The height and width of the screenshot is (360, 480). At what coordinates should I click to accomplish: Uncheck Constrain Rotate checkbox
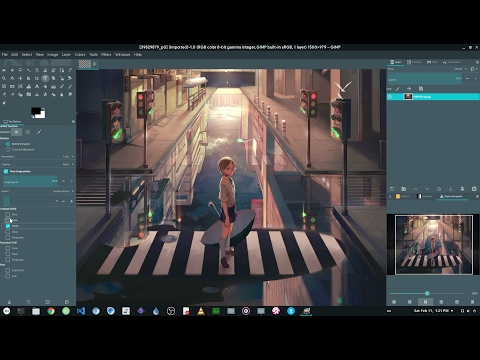8,226
